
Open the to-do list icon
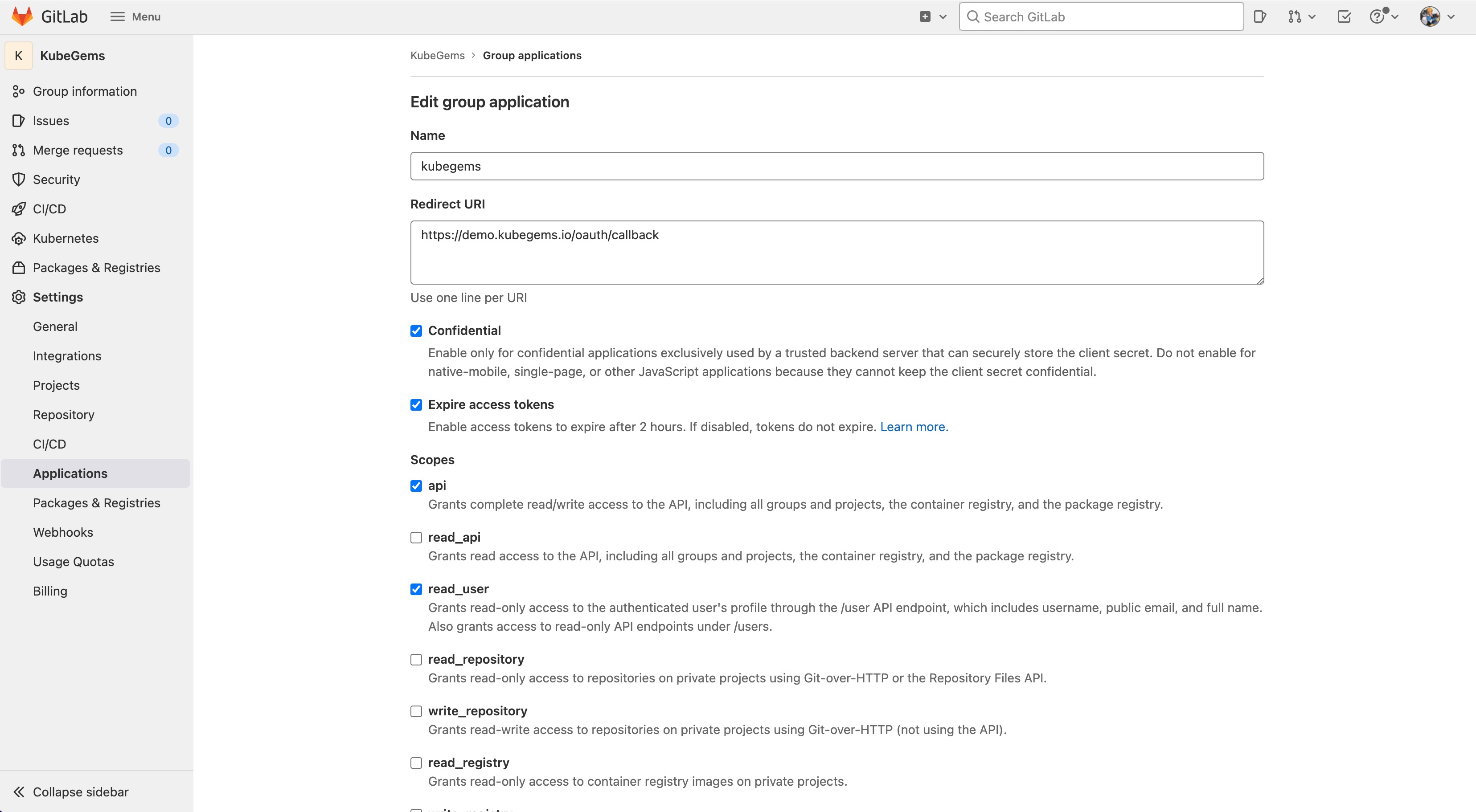tap(1344, 16)
